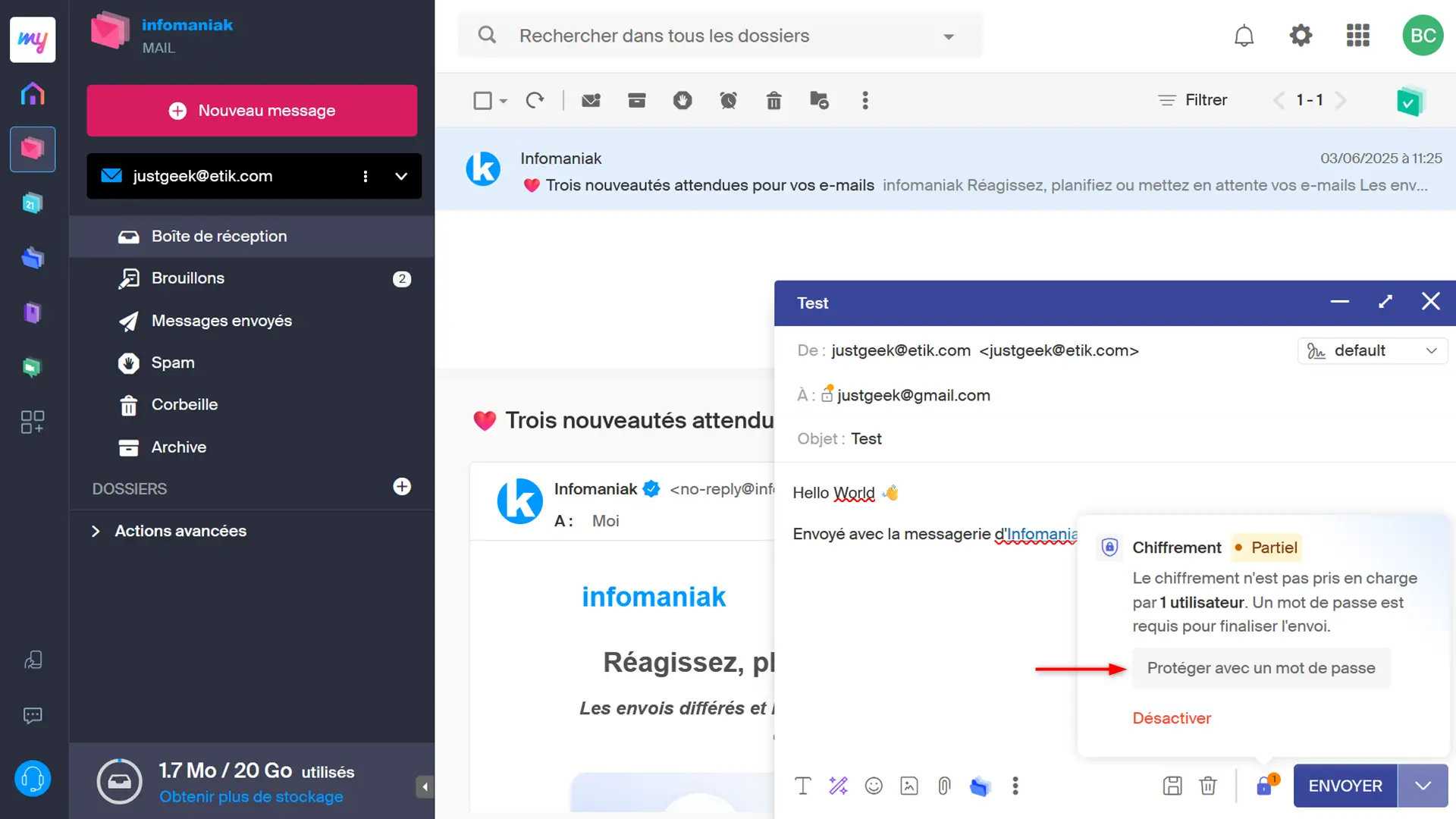1456x819 pixels.
Task: Open the settings gear
Action: click(1301, 36)
